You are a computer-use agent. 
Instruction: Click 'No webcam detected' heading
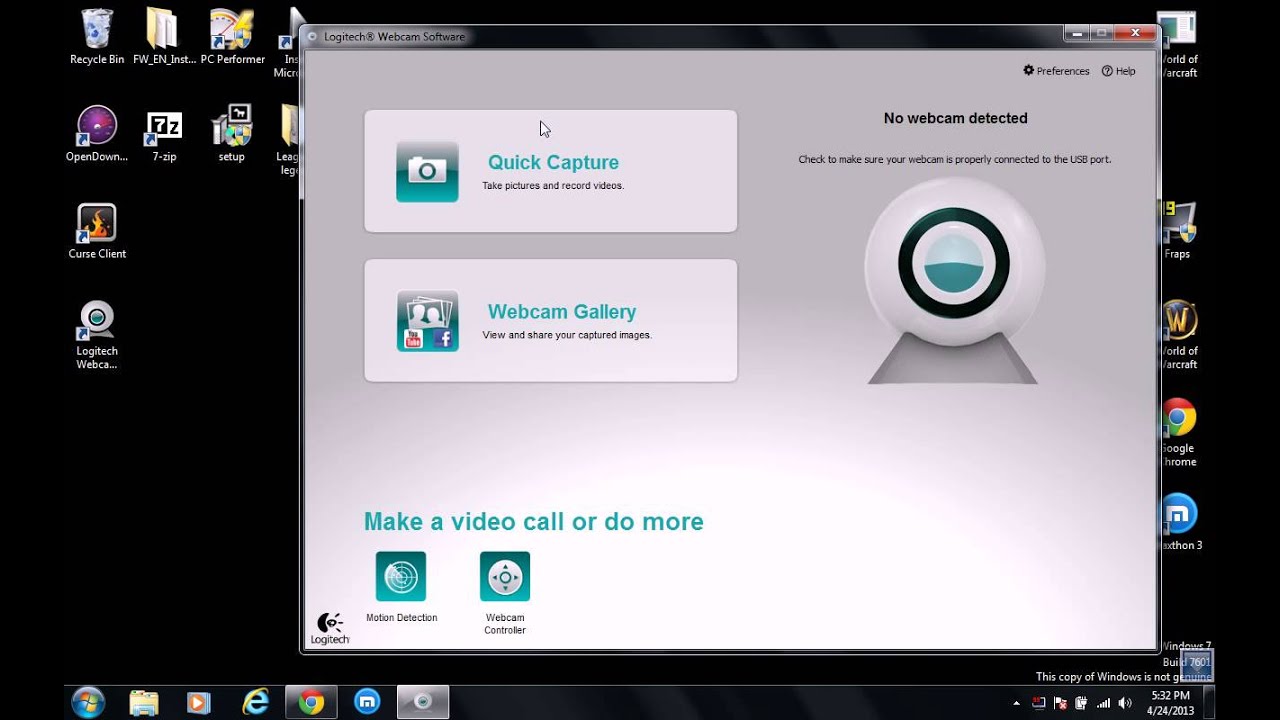pyautogui.click(x=955, y=118)
